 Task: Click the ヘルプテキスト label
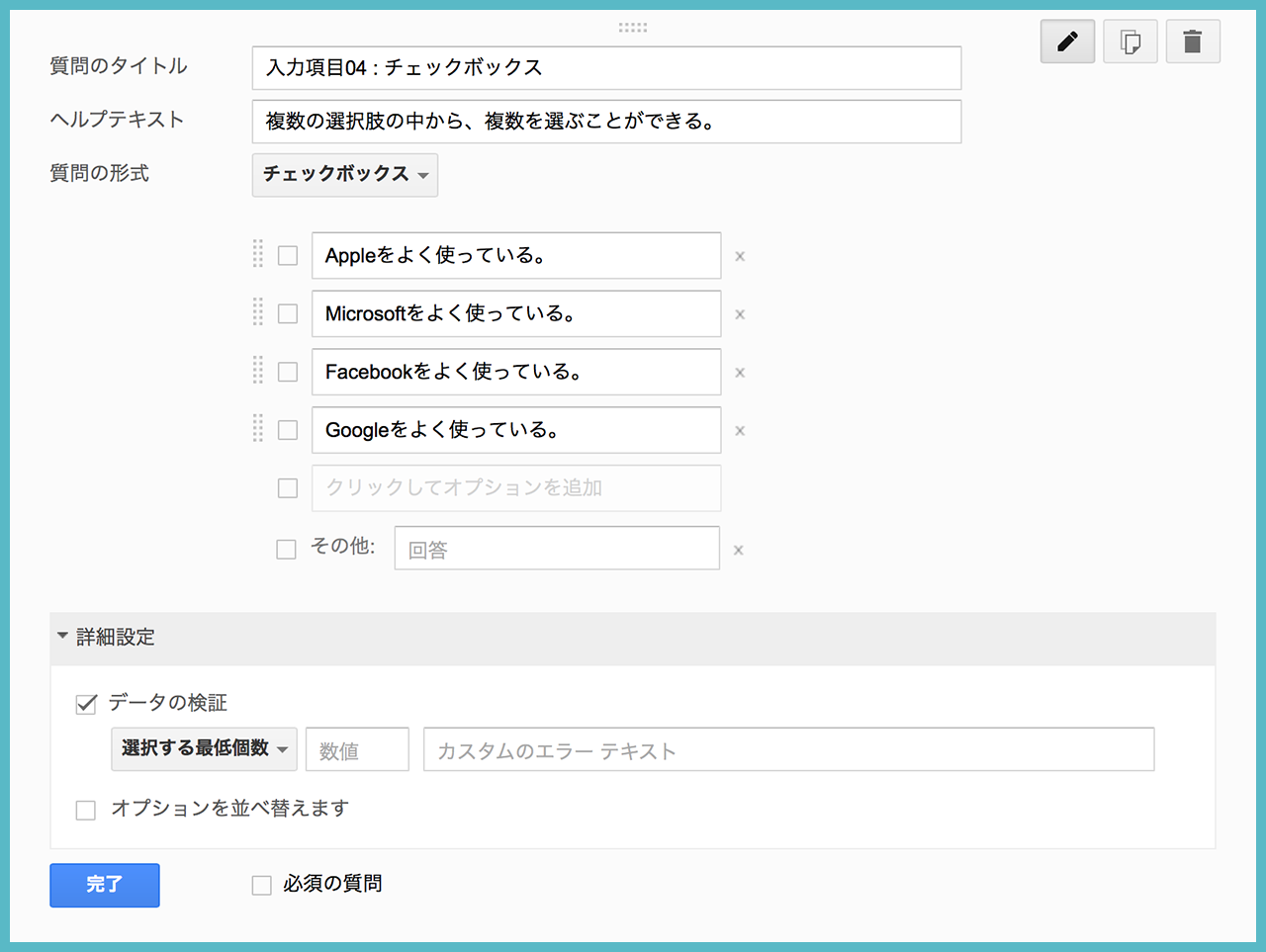pyautogui.click(x=118, y=120)
